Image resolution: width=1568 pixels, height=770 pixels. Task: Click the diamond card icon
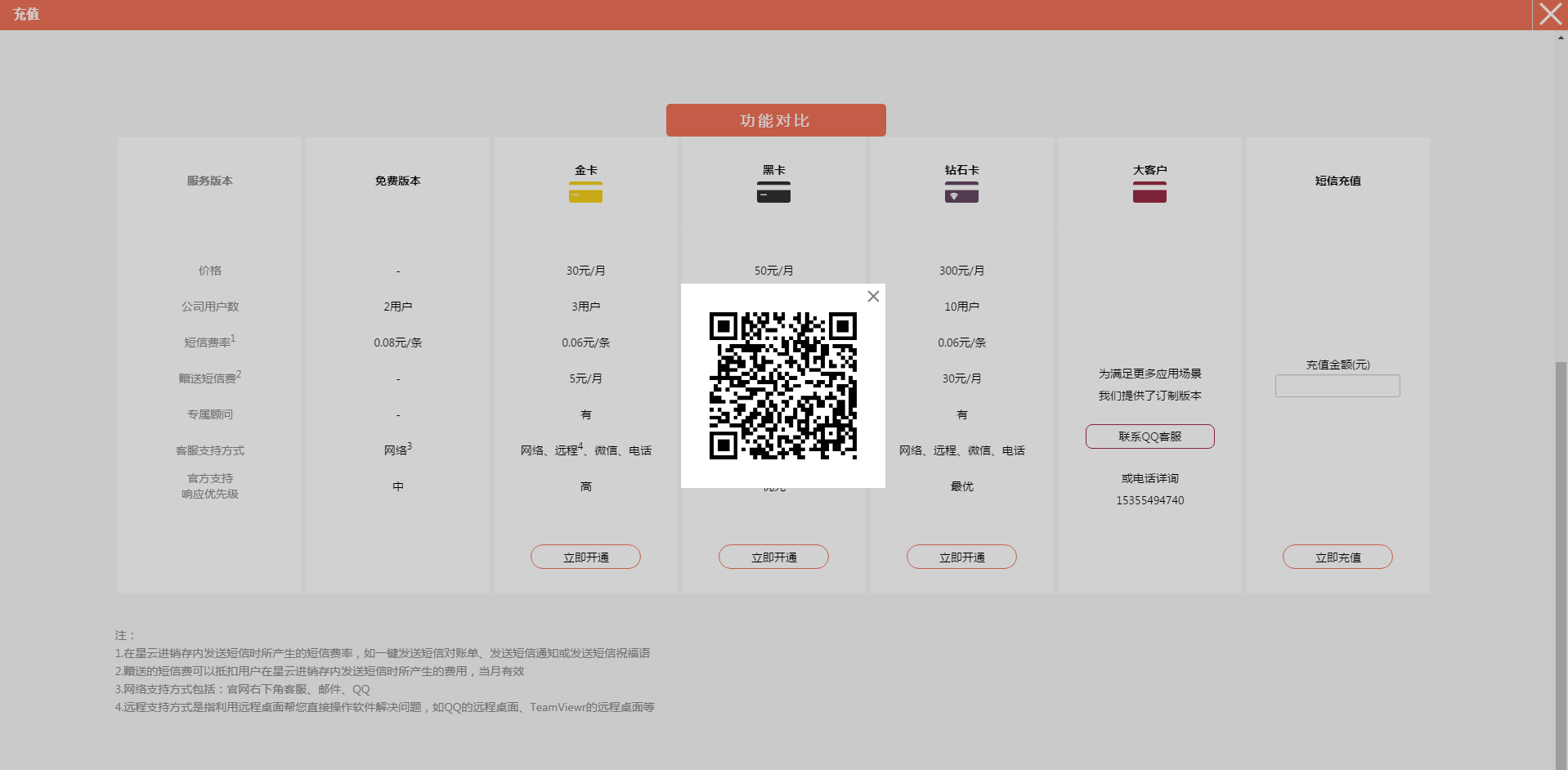(x=961, y=192)
